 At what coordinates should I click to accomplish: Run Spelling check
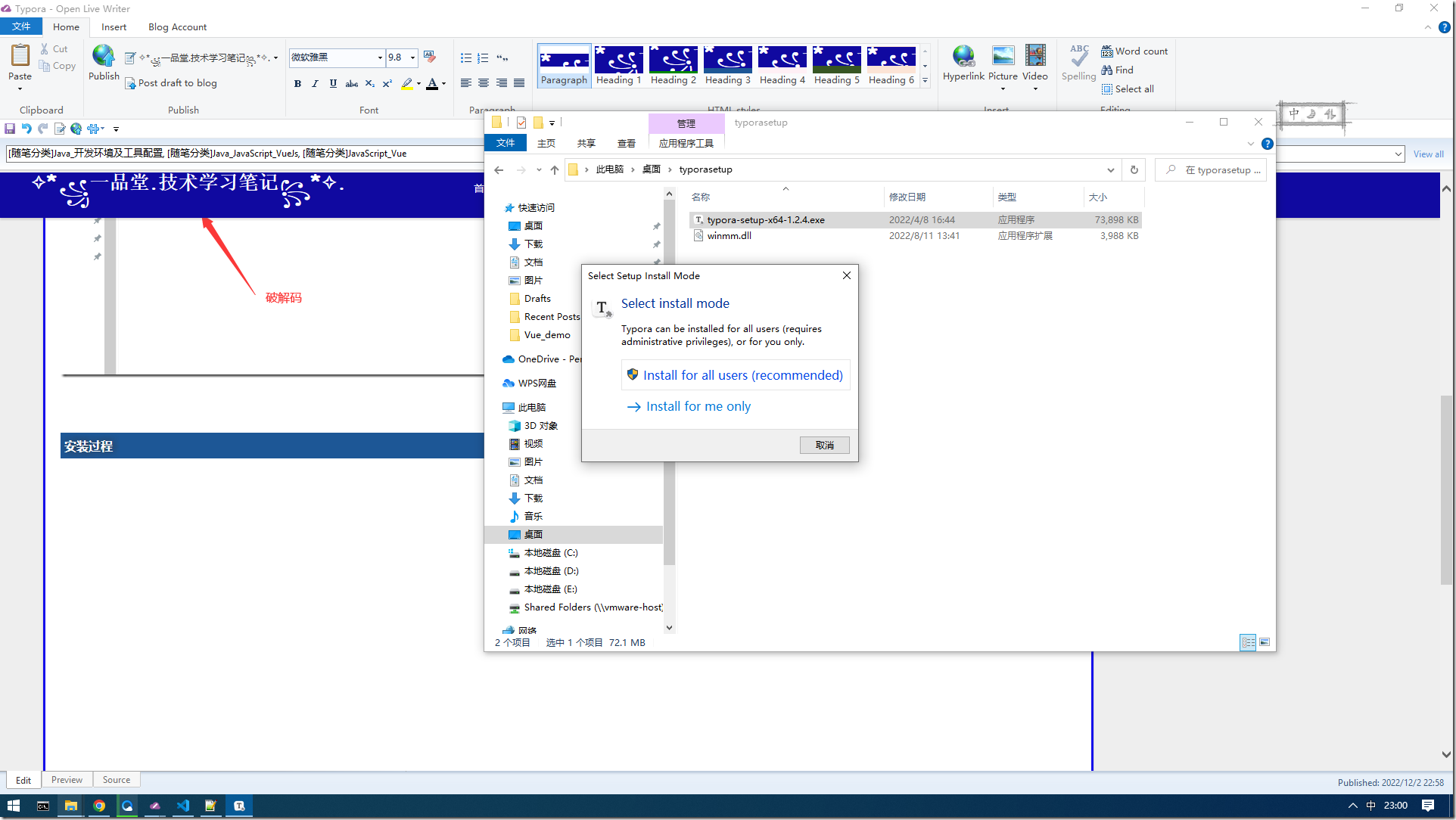coord(1078,62)
